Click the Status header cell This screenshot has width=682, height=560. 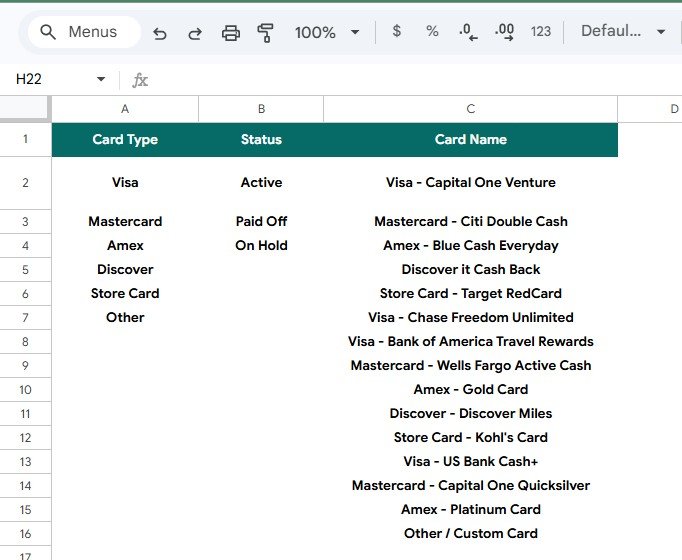[261, 140]
